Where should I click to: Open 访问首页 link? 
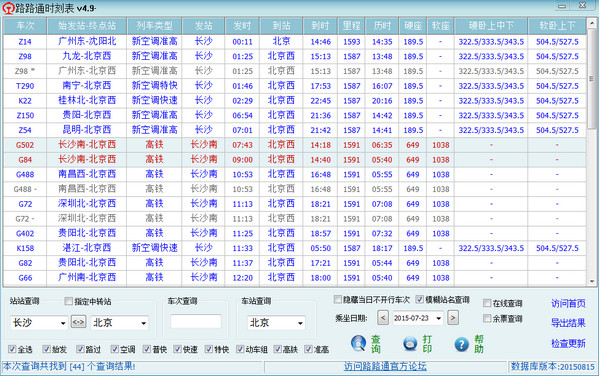568,303
